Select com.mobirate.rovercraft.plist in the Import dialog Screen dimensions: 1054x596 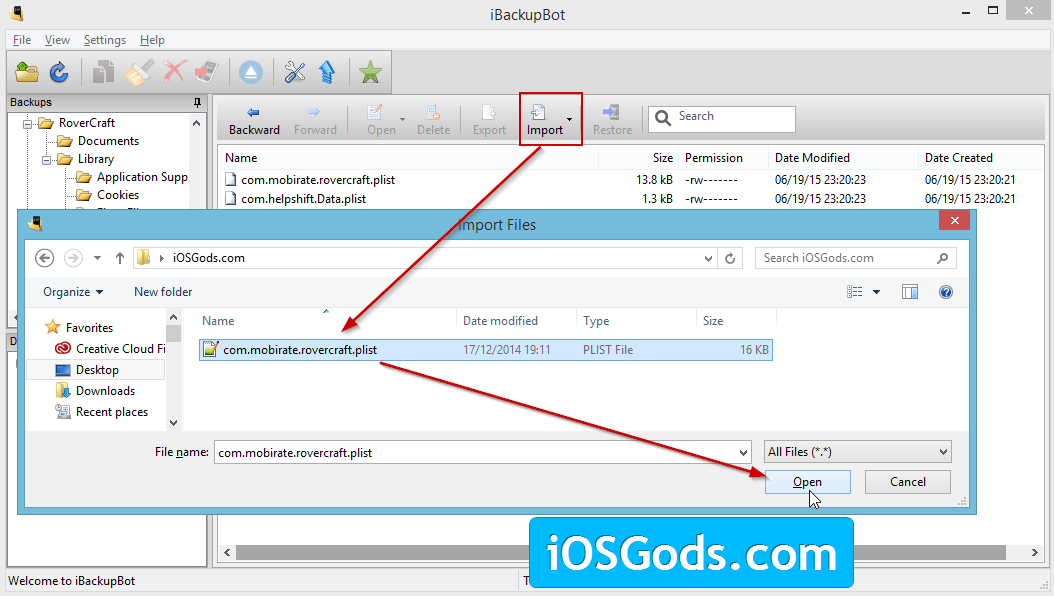[299, 350]
